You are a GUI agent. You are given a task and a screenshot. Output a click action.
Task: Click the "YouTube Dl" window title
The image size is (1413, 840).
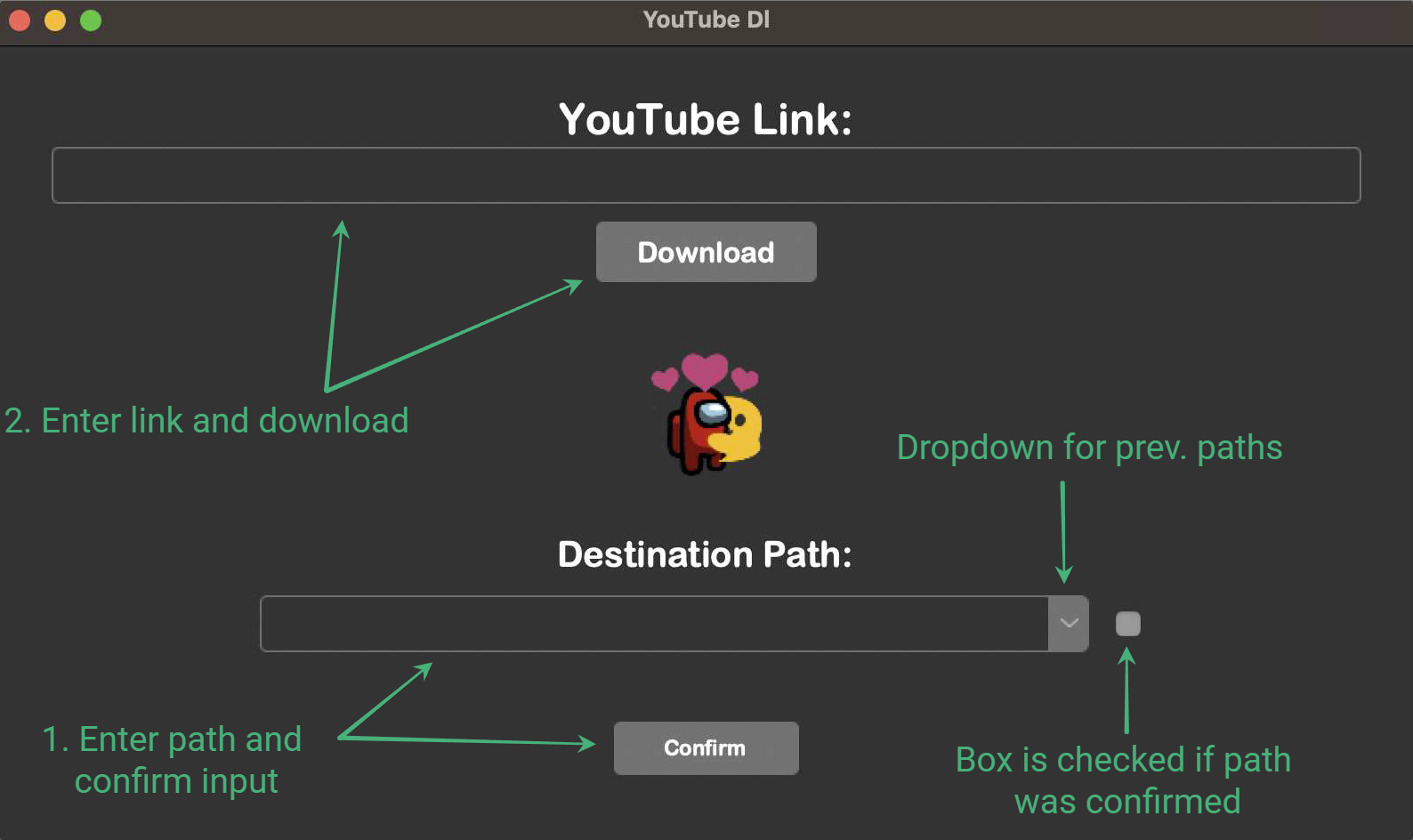point(706,20)
